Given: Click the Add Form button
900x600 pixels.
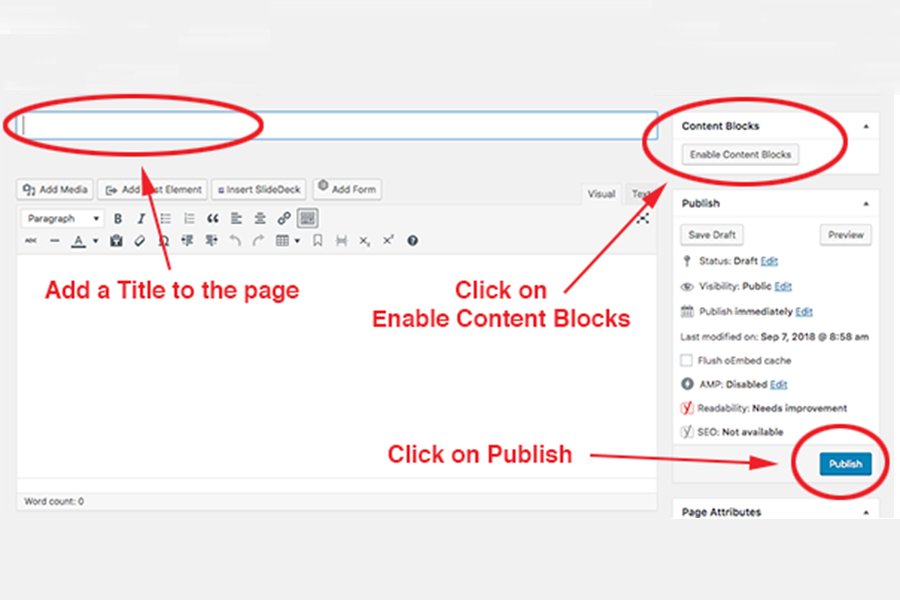Looking at the screenshot, I should 347,189.
